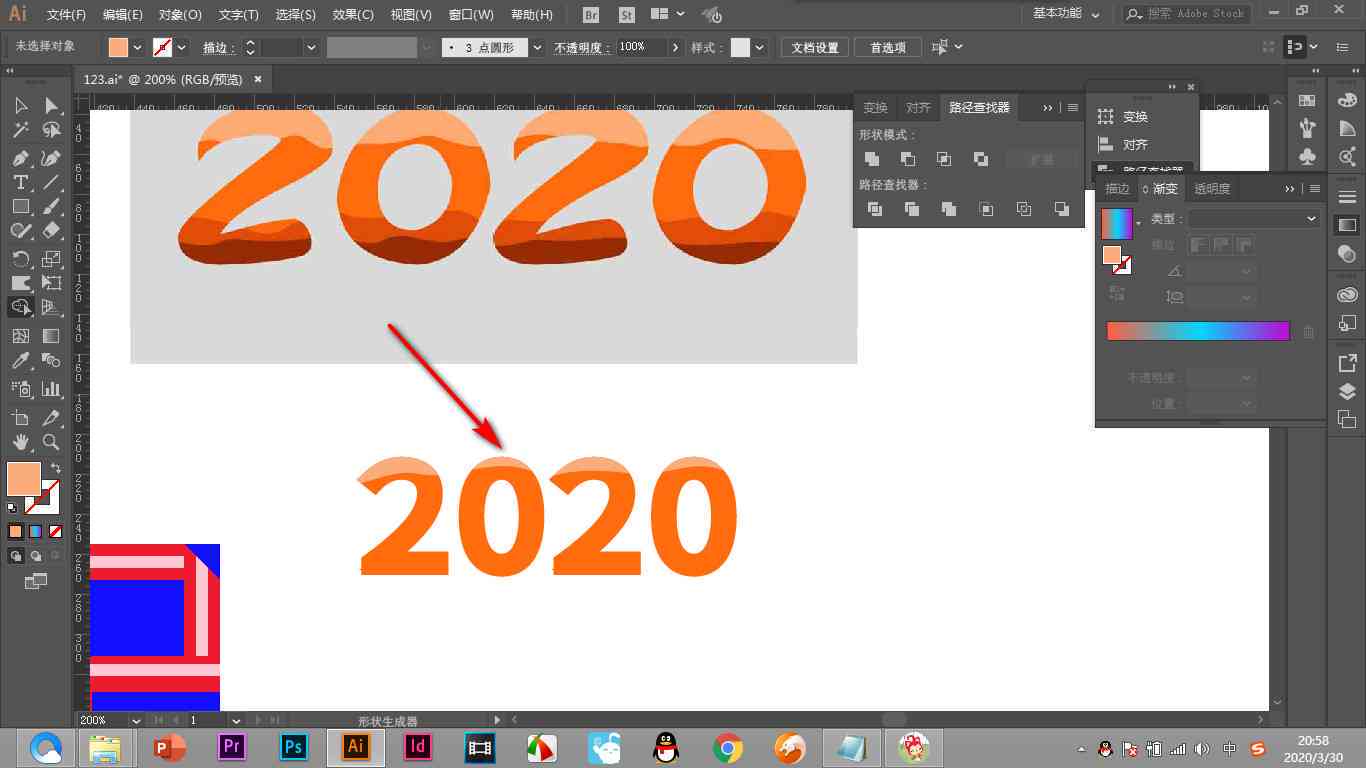Select the Zoom tool
Viewport: 1366px width, 768px height.
pos(51,441)
